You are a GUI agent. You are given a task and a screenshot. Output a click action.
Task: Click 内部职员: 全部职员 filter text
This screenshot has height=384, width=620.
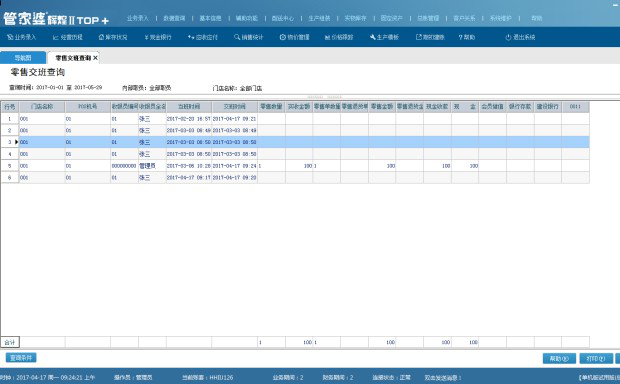coord(147,88)
